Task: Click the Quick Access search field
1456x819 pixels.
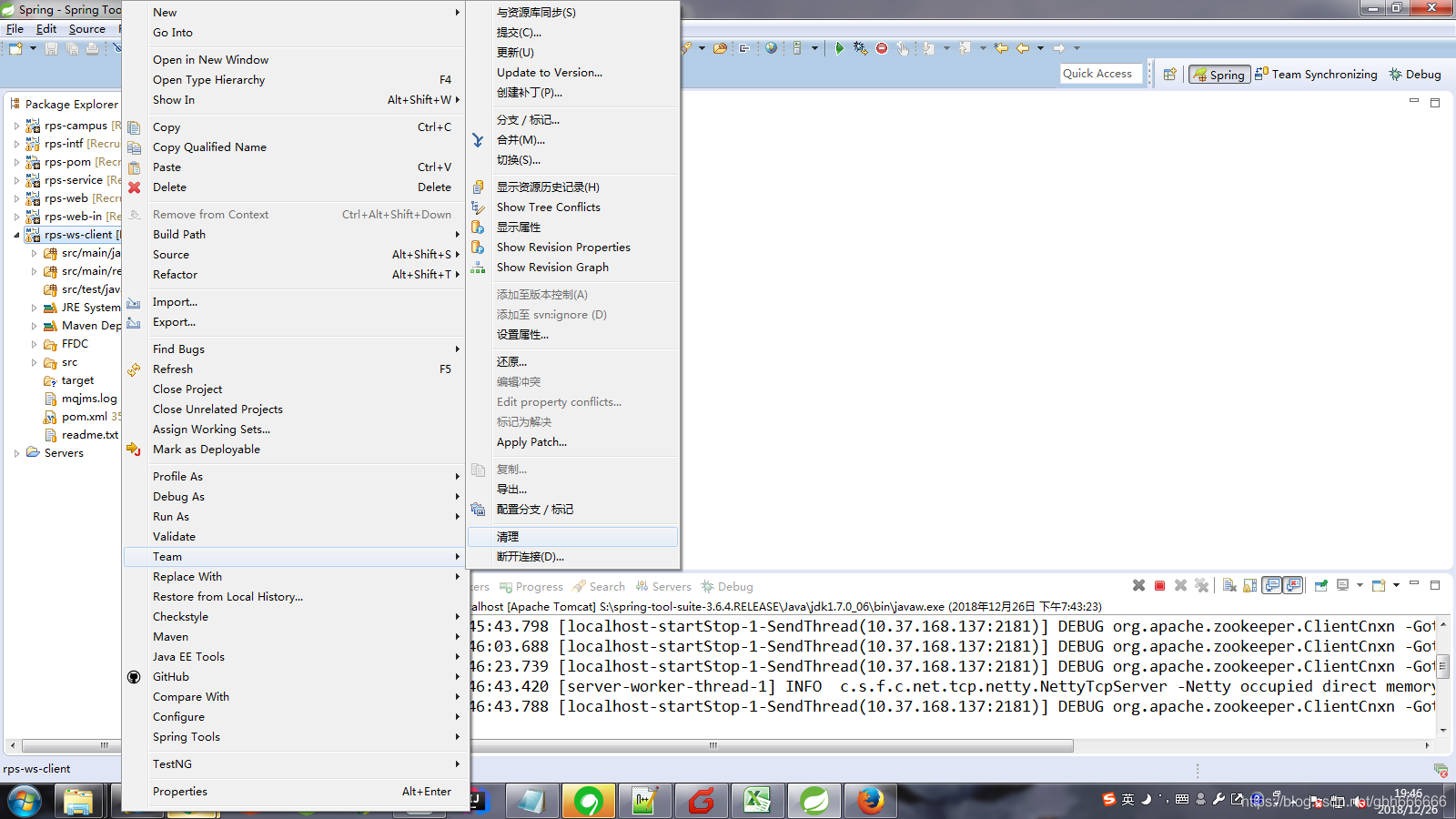Action: [x=1101, y=74]
